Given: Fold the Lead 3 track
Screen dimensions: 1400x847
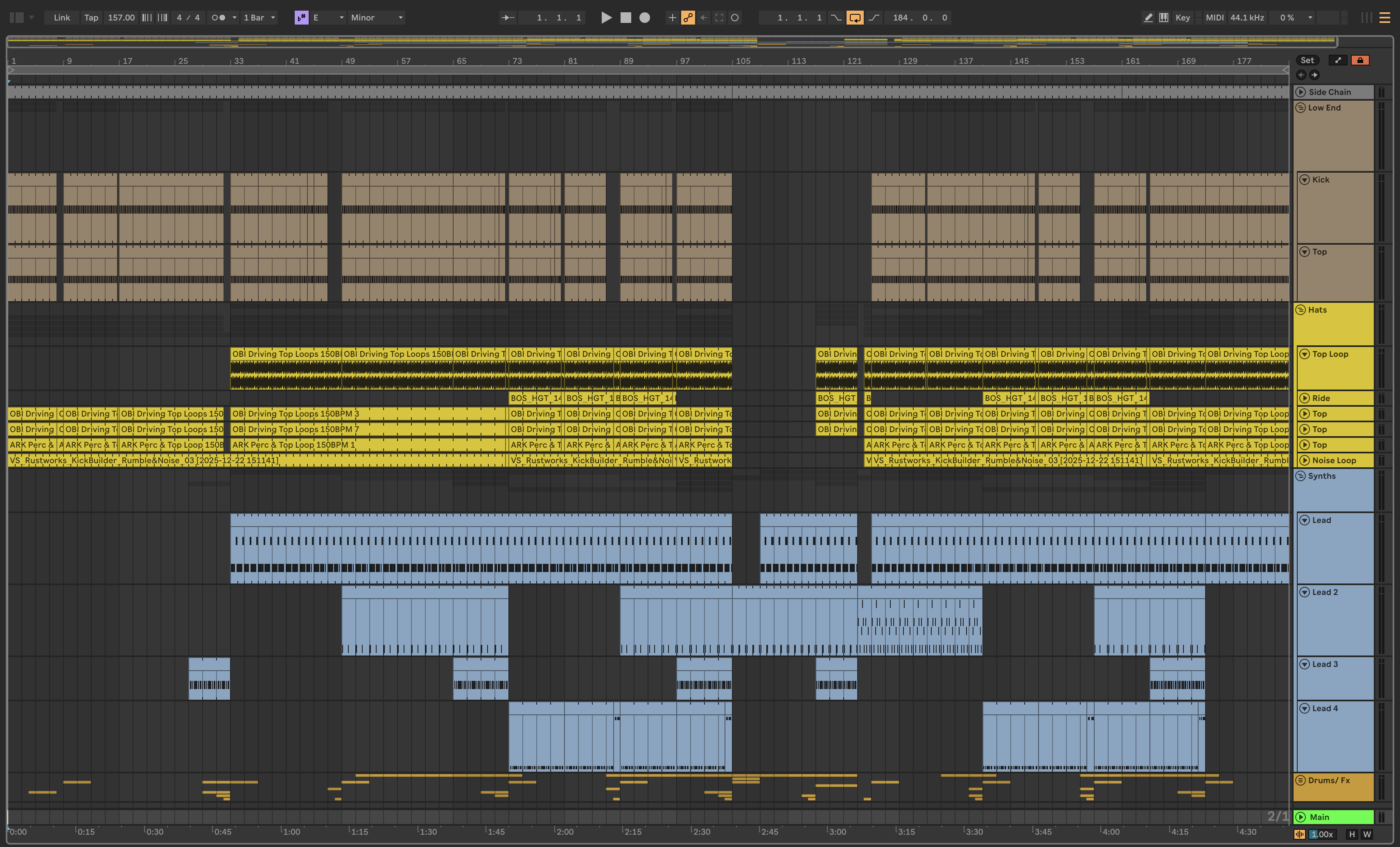Looking at the screenshot, I should [x=1305, y=664].
